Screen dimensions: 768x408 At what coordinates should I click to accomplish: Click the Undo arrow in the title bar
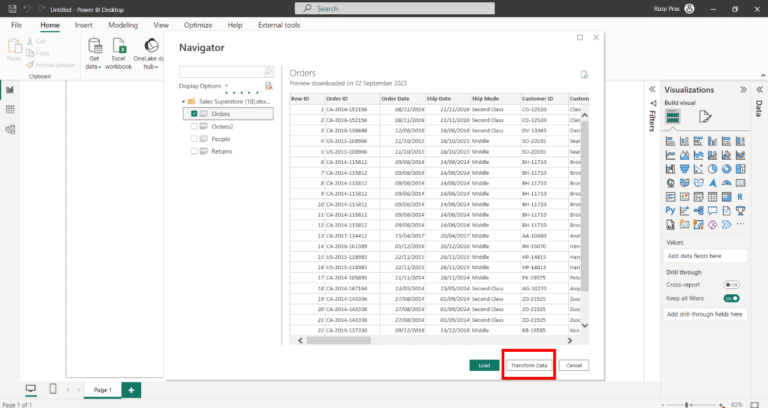click(x=27, y=9)
